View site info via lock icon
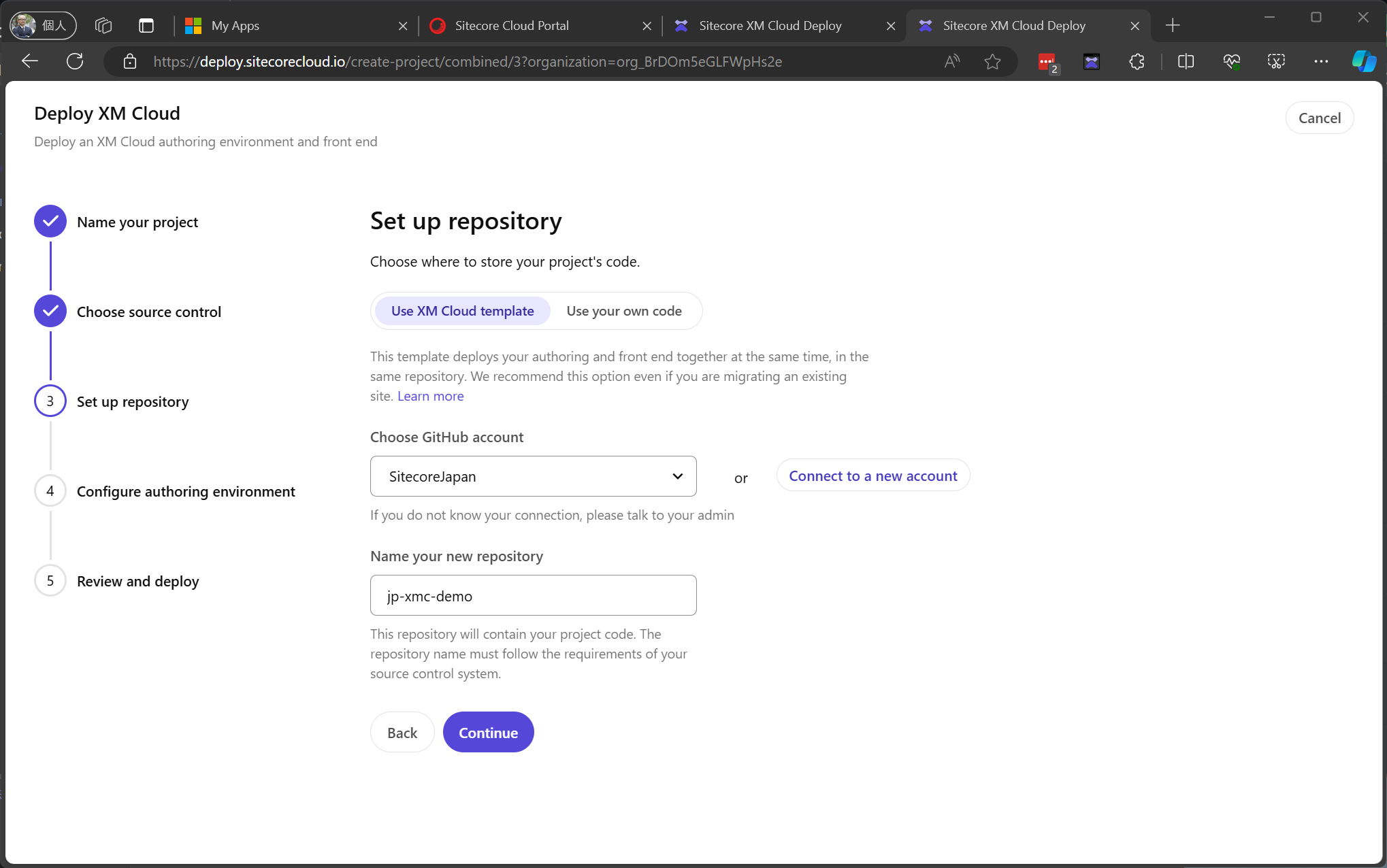The width and height of the screenshot is (1387, 868). point(129,62)
